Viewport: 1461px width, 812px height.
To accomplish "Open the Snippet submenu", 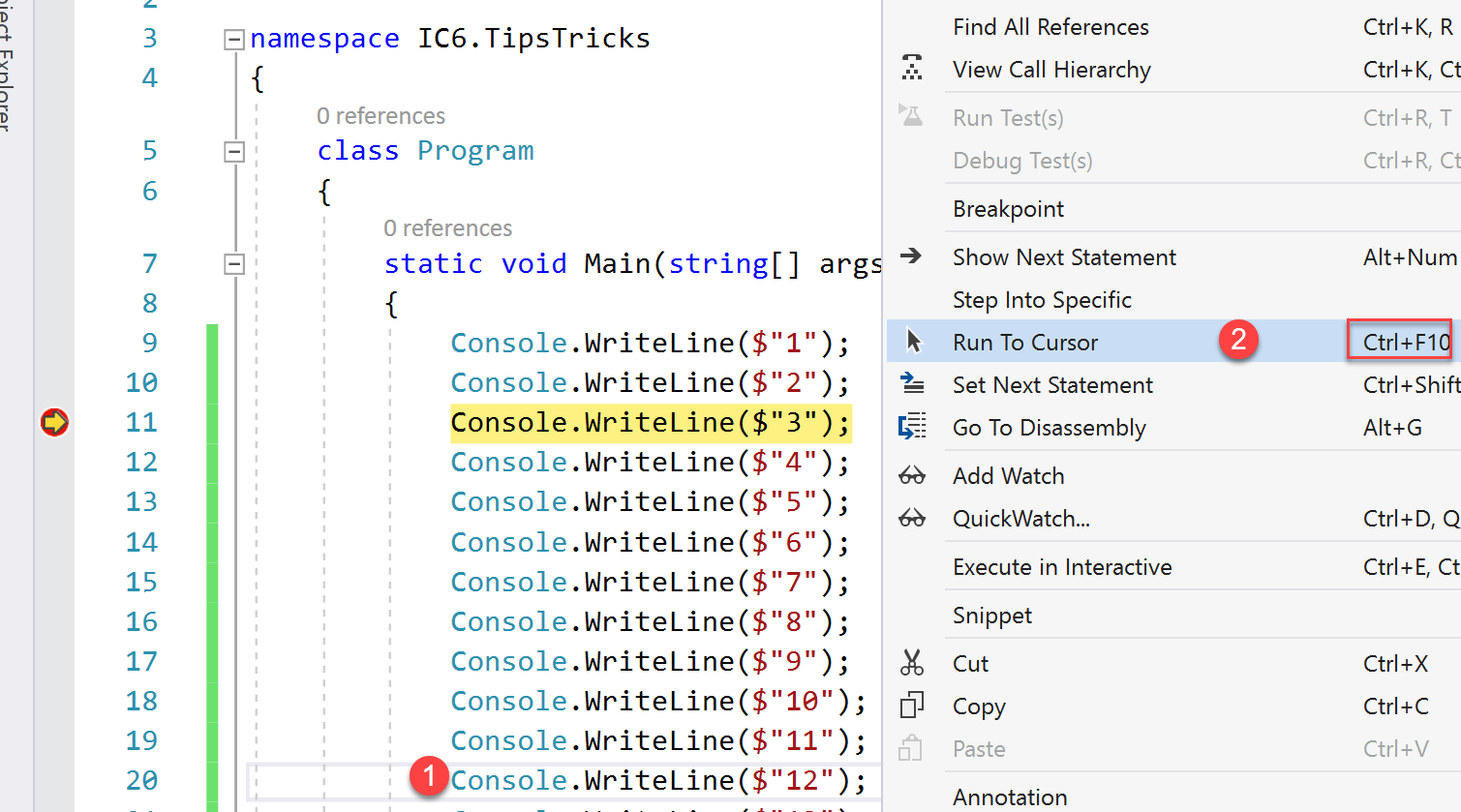I will [992, 615].
